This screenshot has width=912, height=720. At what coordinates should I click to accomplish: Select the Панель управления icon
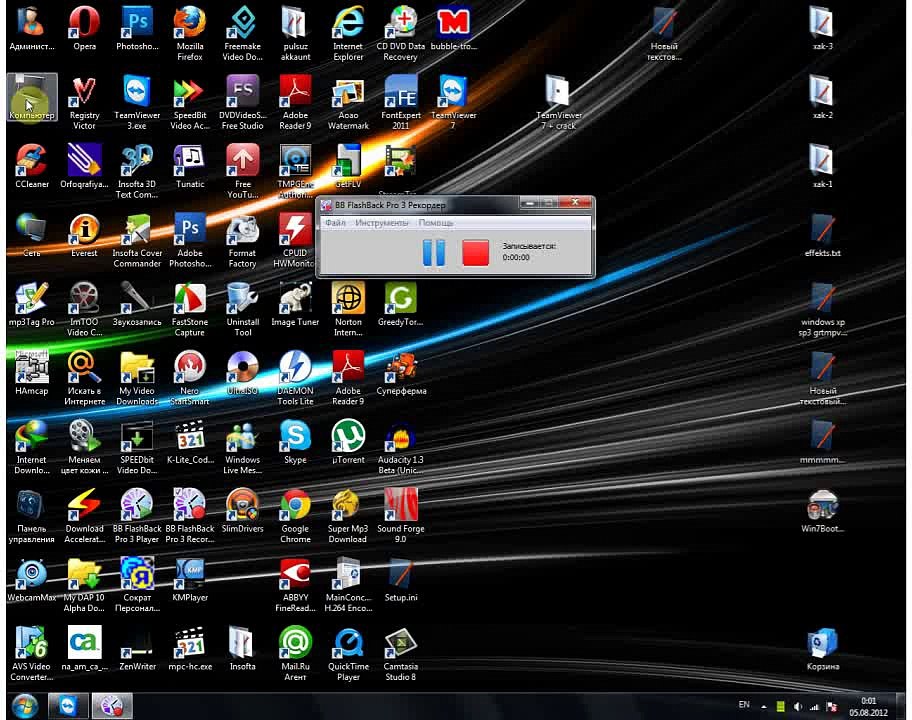tap(32, 516)
